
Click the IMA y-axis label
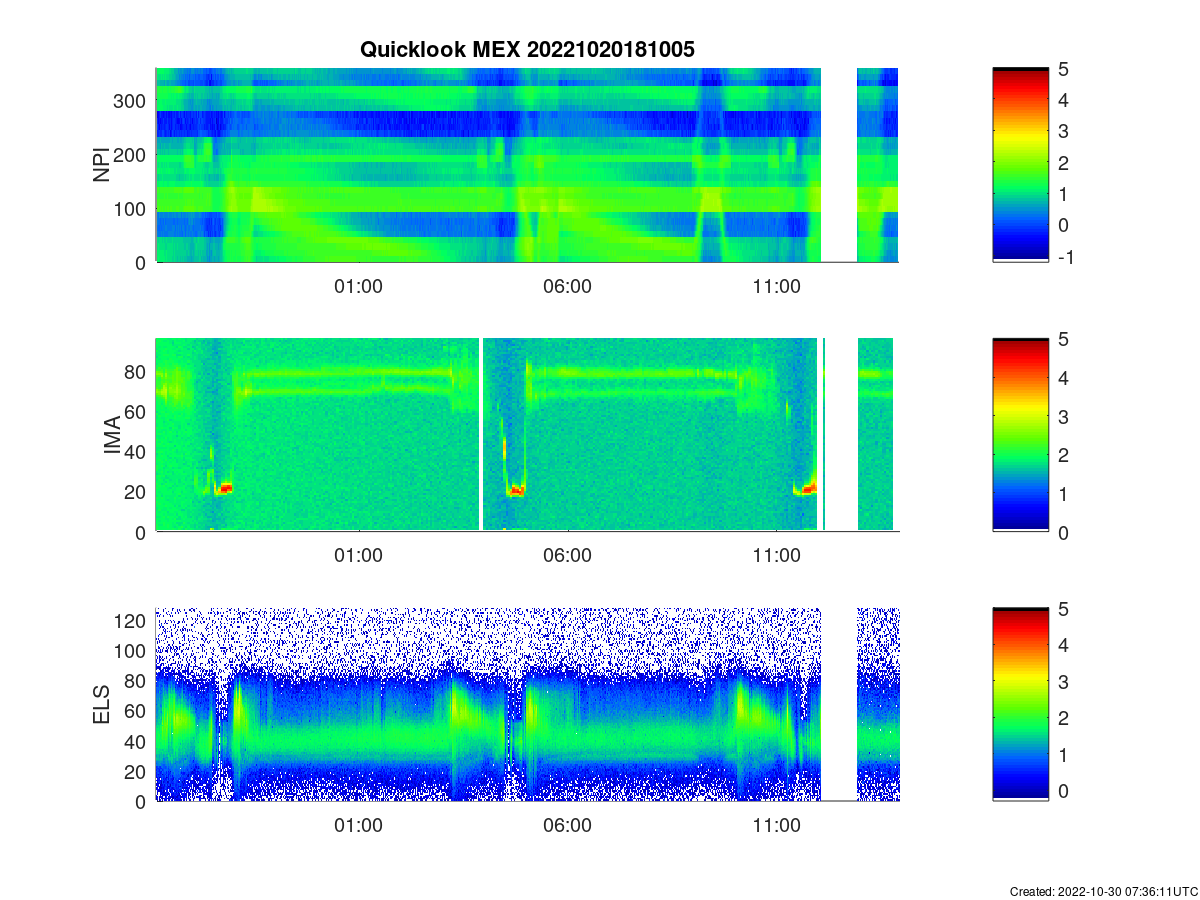[x=112, y=435]
